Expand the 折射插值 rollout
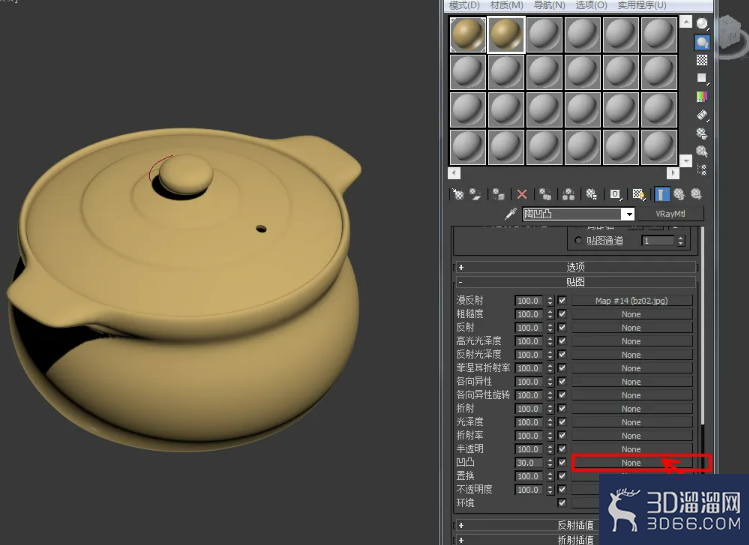Screen dimensions: 749x545 (525, 540)
